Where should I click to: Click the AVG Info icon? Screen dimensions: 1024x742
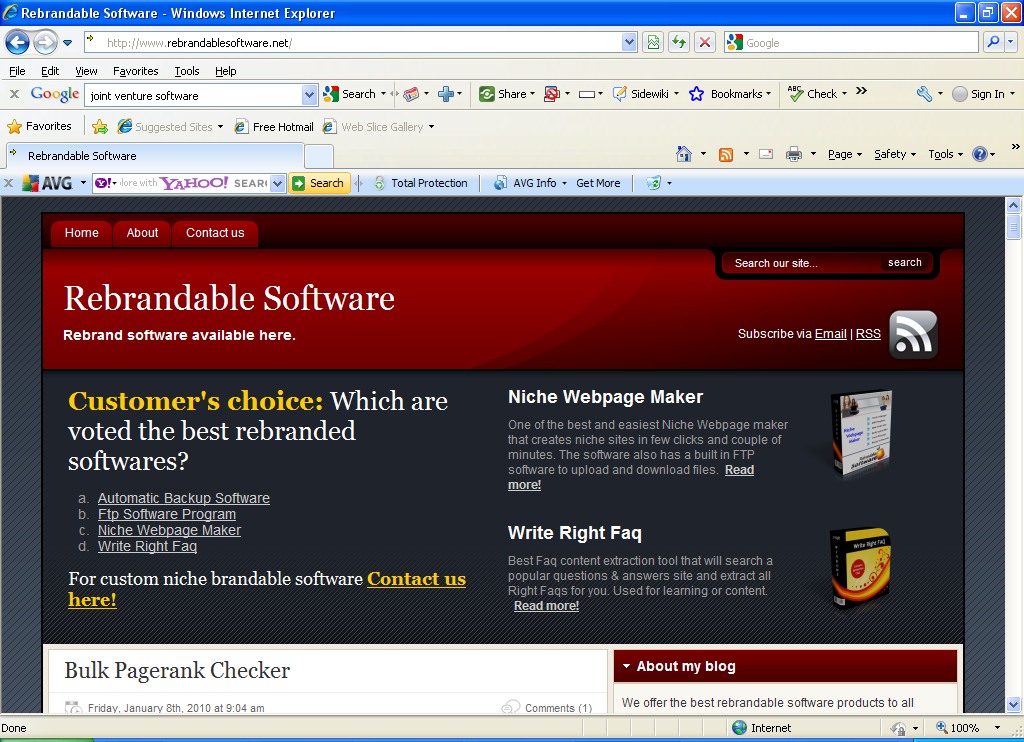click(500, 184)
